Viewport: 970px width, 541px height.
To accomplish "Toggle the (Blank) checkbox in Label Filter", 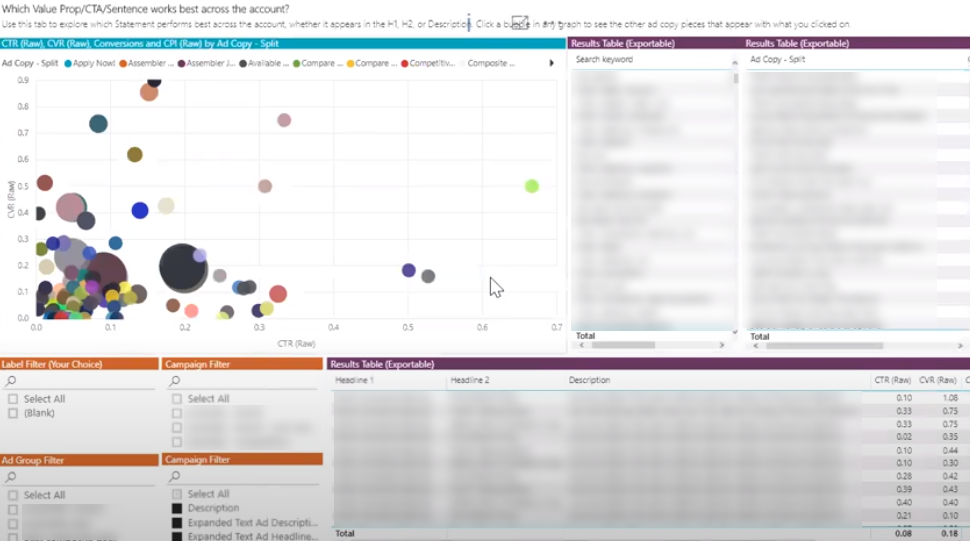I will (13, 413).
